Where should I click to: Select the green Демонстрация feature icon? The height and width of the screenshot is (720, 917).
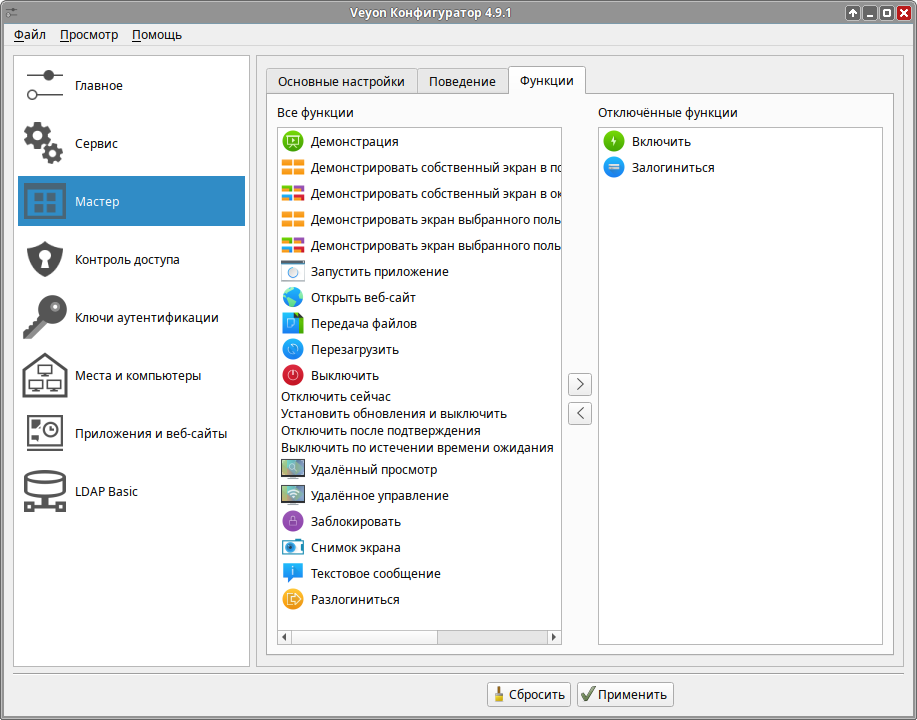[293, 142]
